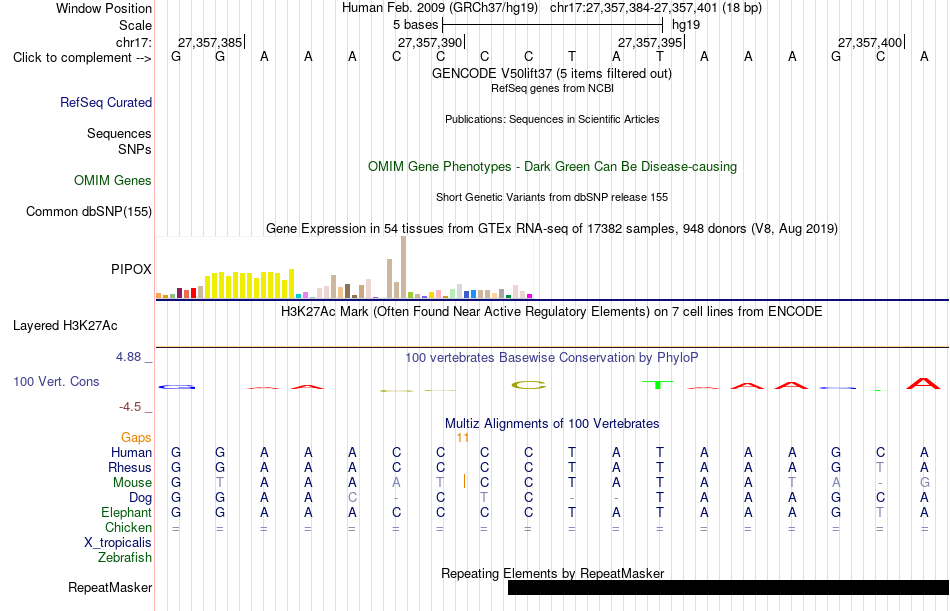The height and width of the screenshot is (611, 950).
Task: Click the hg19 label beside scale bar
Action: tap(686, 25)
